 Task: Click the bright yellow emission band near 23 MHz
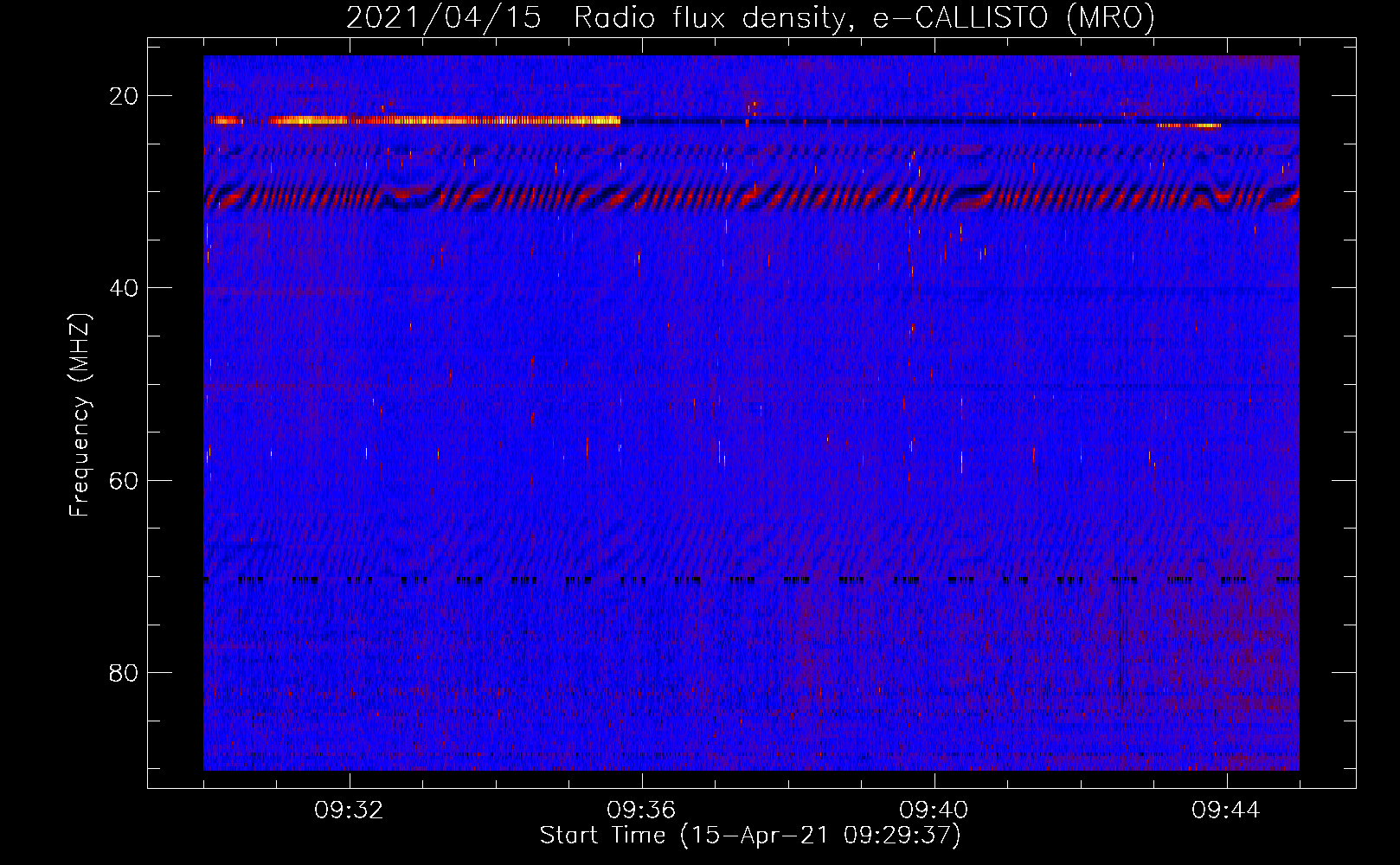(x=415, y=120)
